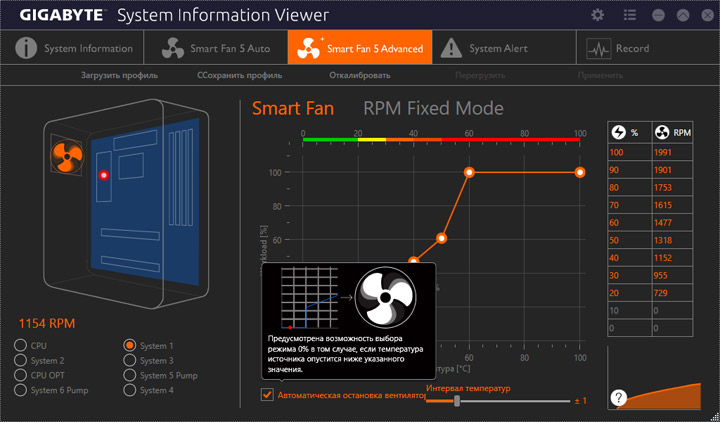Viewport: 720px width, 422px height.
Task: Click the 1753 RPM value
Action: pos(663,187)
